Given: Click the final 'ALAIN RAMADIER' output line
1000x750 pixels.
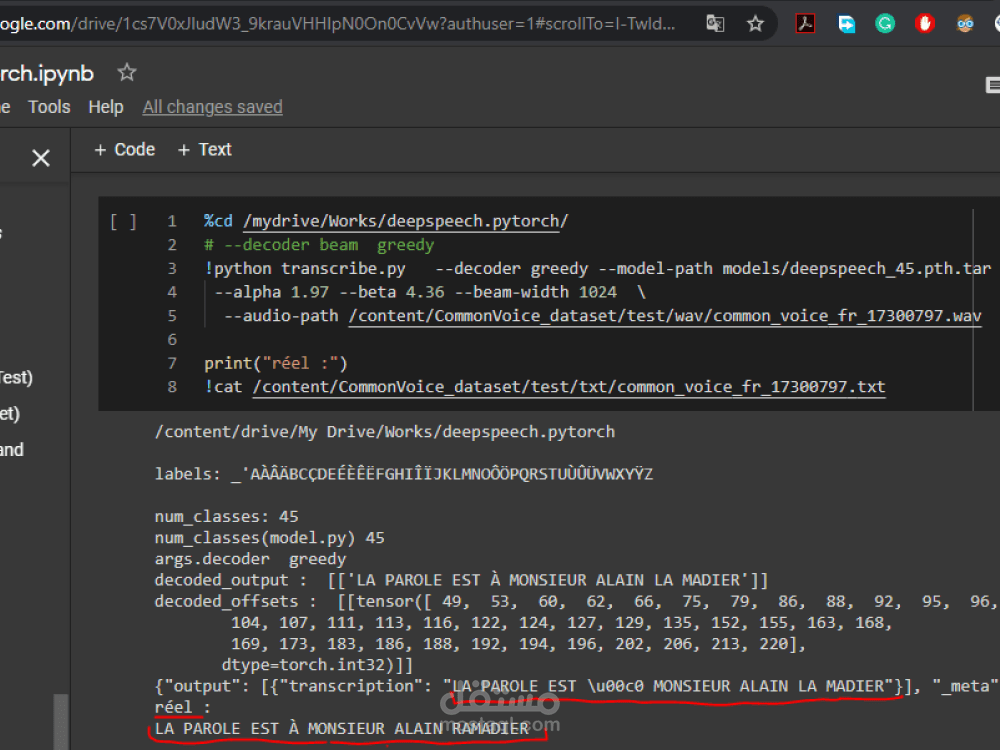Looking at the screenshot, I should click(x=342, y=728).
